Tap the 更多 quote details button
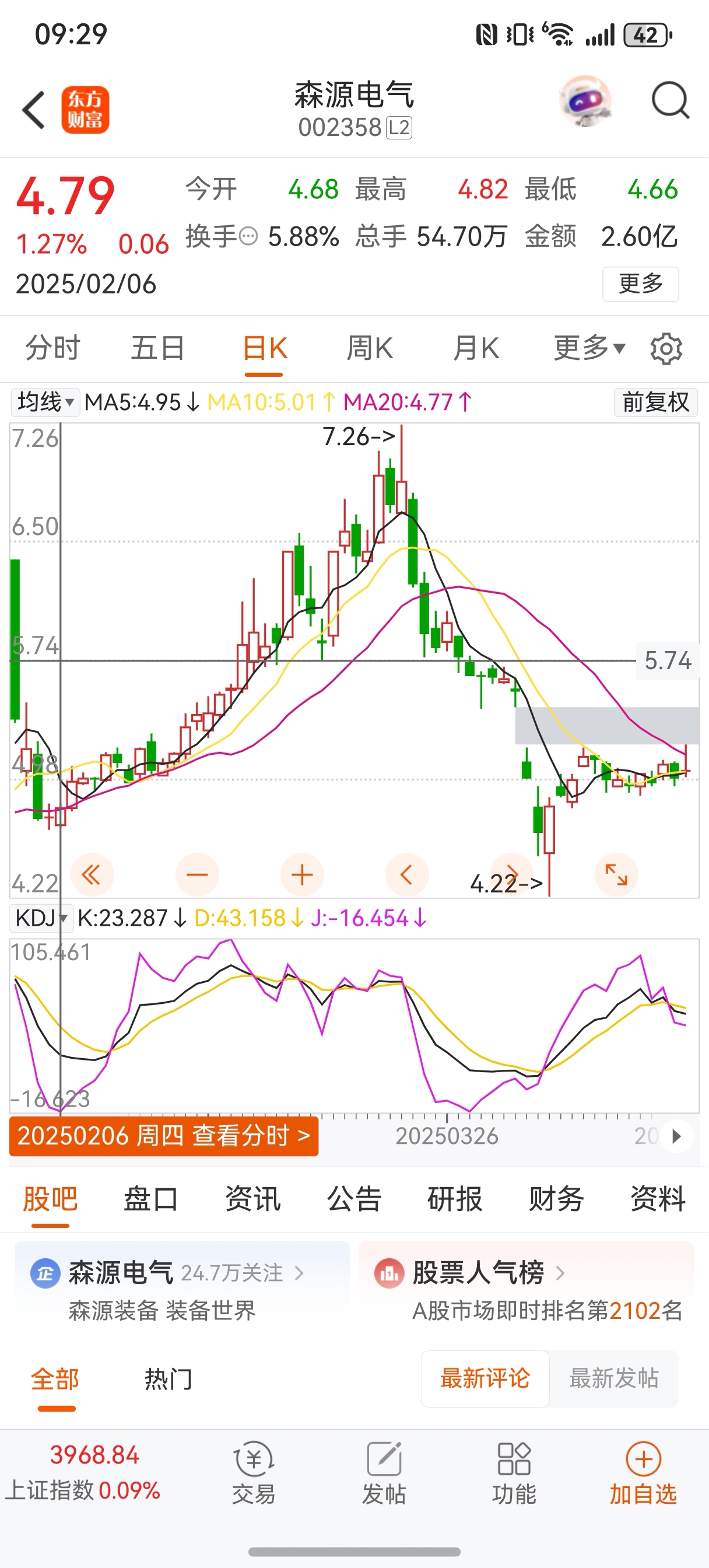The width and height of the screenshot is (709, 1568). pyautogui.click(x=640, y=283)
